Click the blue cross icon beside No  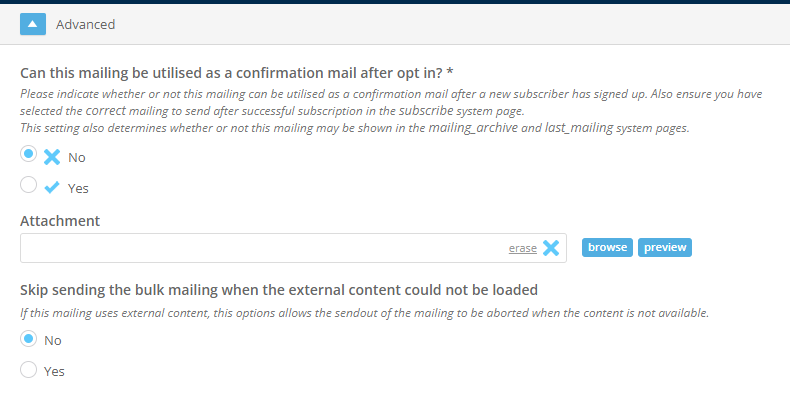[x=52, y=157]
